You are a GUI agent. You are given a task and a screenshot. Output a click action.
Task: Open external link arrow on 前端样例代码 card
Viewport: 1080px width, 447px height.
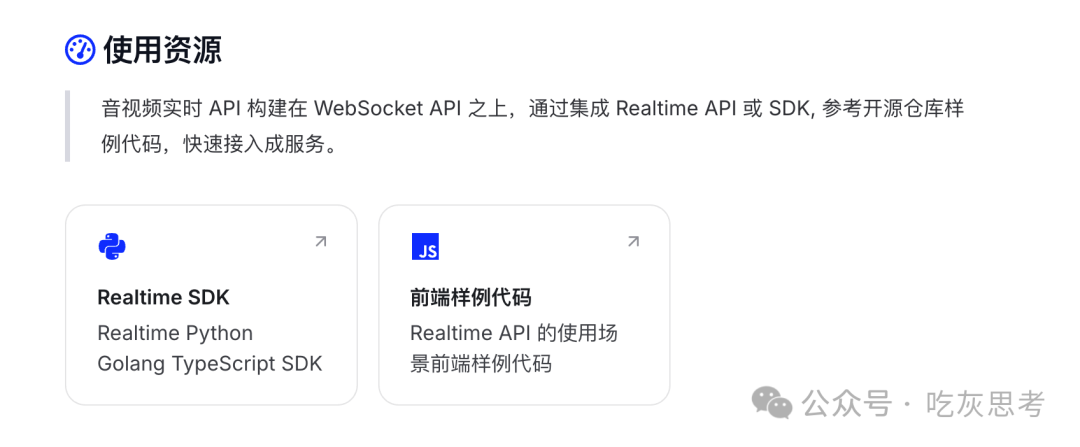pos(633,242)
